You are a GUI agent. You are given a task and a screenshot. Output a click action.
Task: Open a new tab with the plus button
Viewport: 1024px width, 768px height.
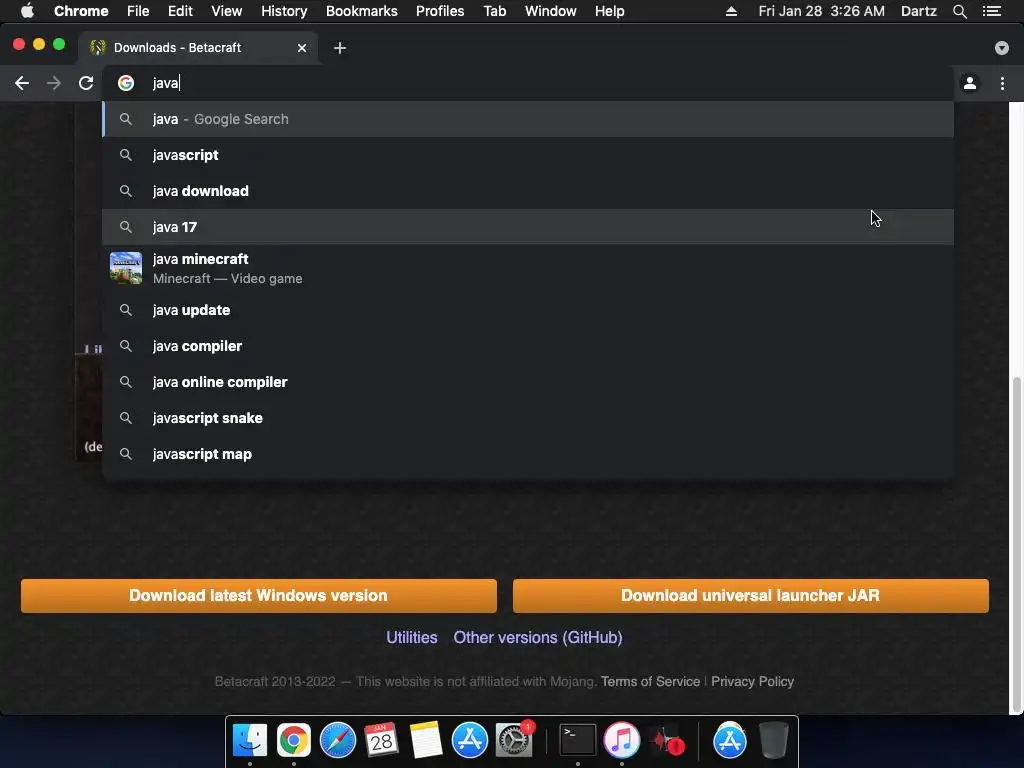pyautogui.click(x=340, y=48)
